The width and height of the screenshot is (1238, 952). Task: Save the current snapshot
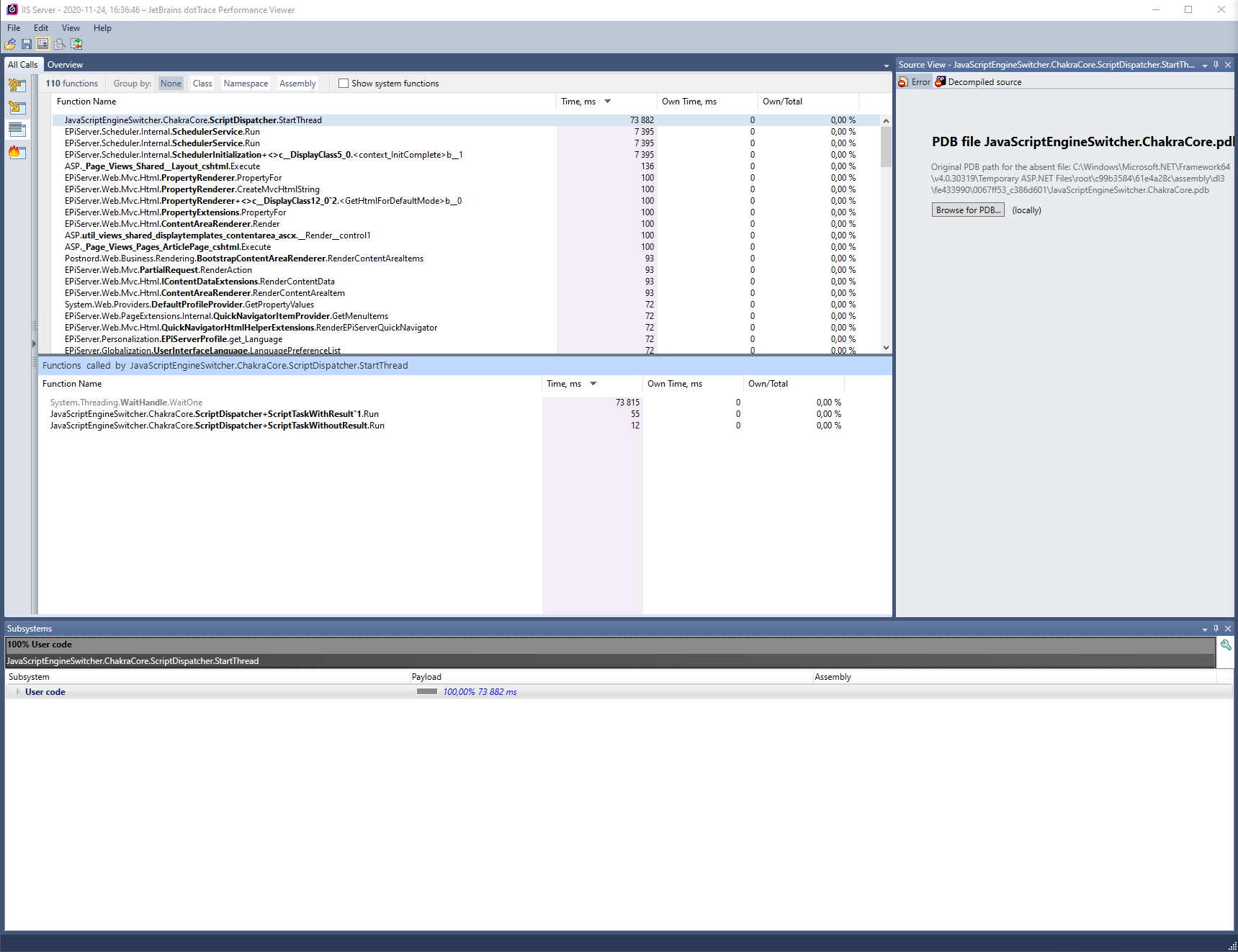[x=27, y=44]
